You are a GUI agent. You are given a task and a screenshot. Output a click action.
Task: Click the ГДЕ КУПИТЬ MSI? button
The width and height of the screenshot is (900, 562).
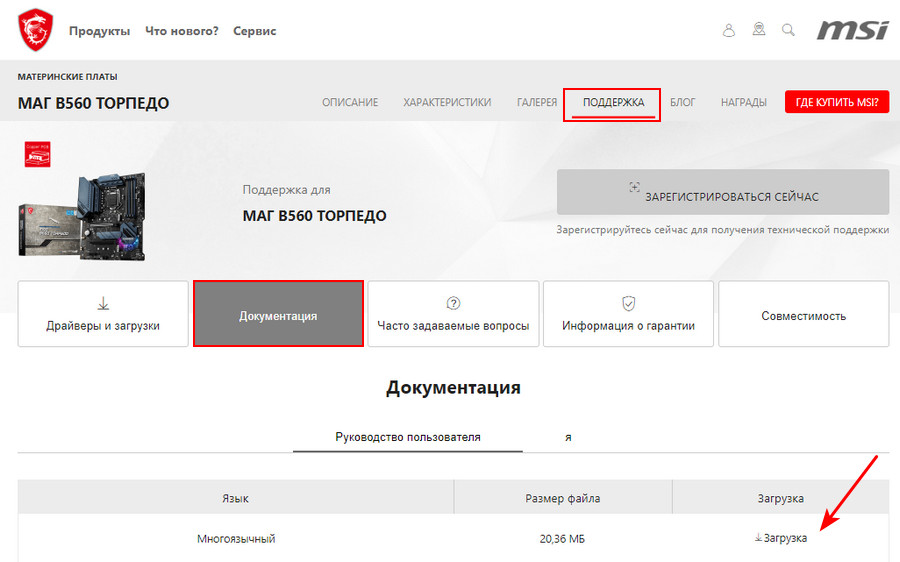point(837,102)
